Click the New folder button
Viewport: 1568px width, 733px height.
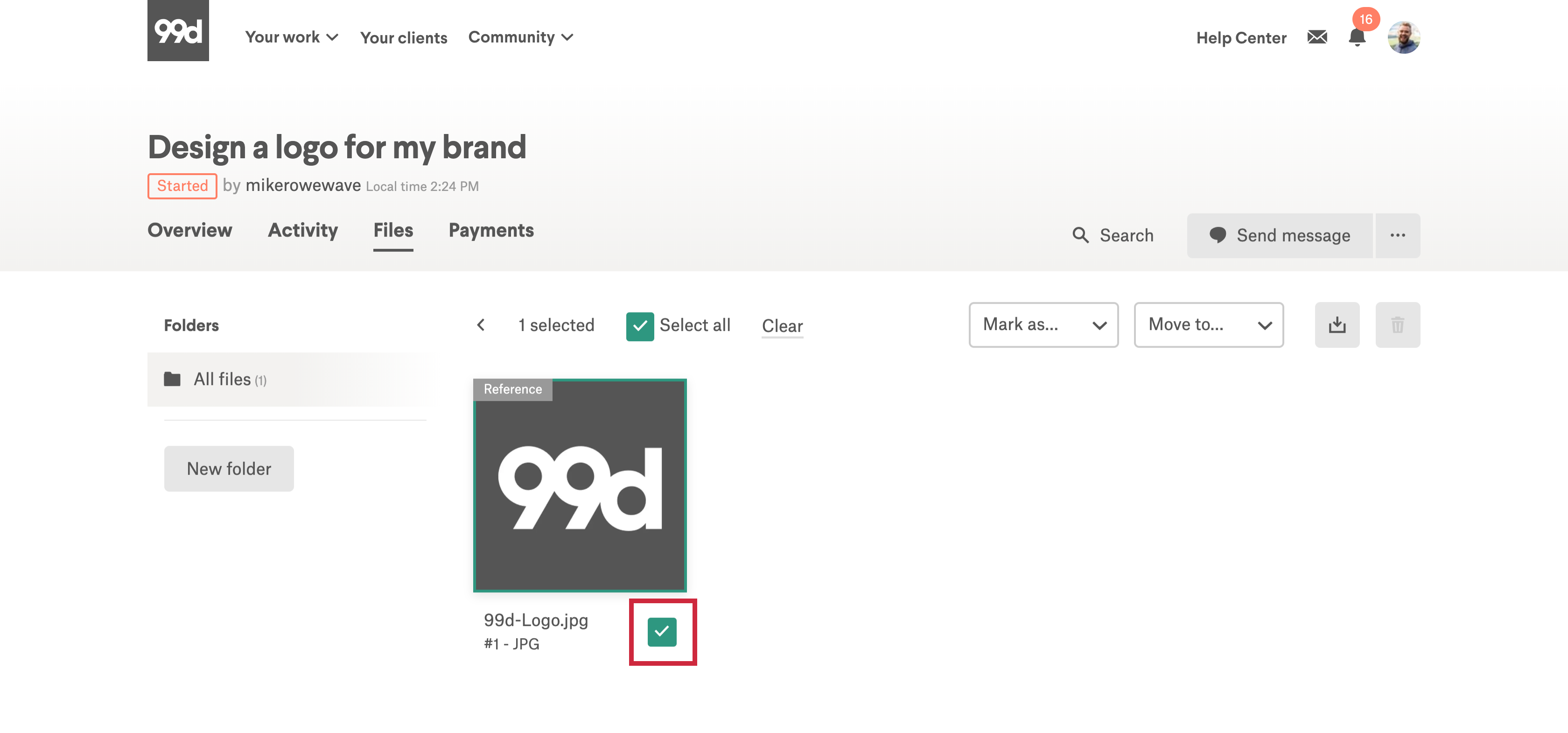[229, 469]
